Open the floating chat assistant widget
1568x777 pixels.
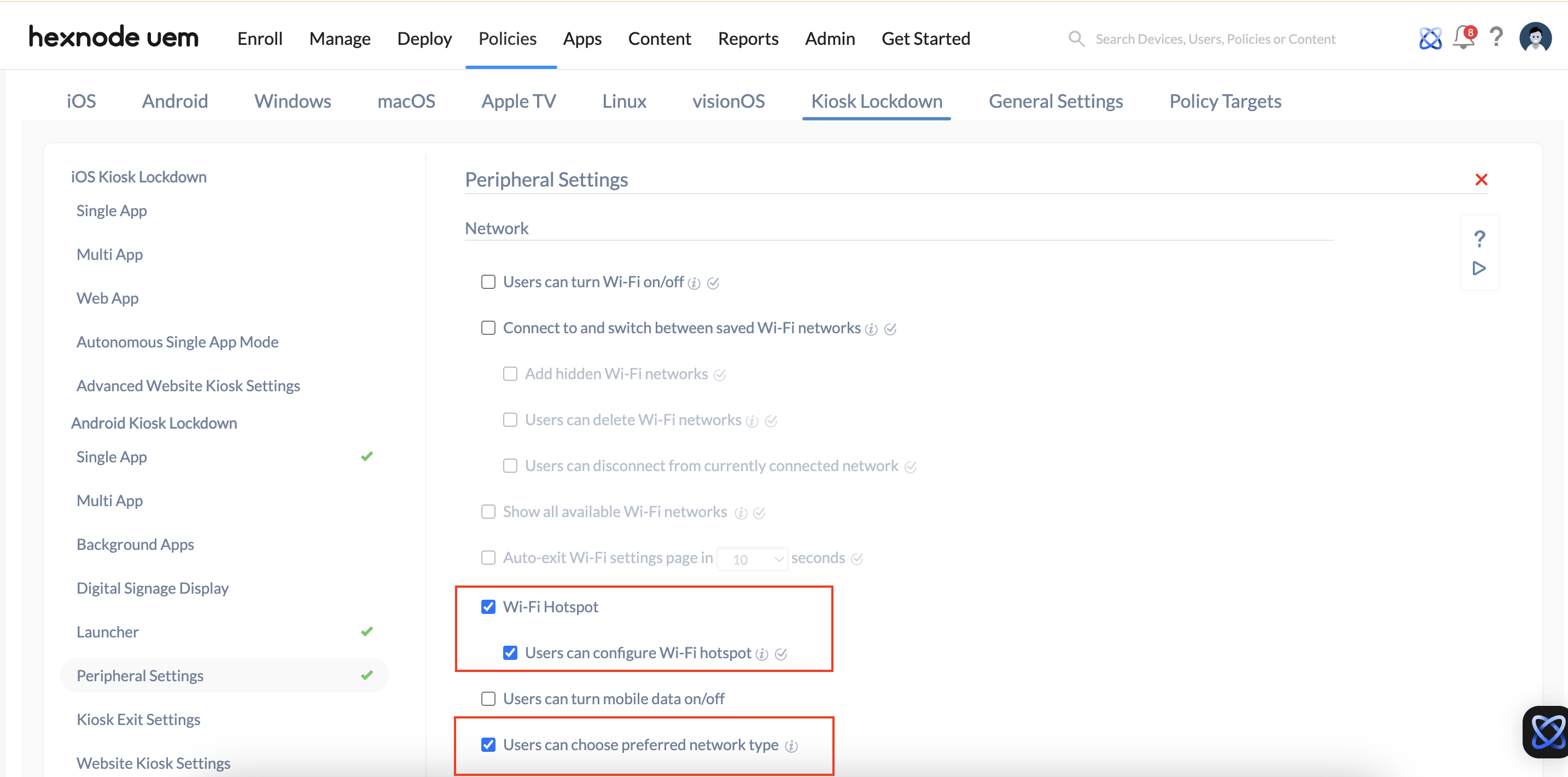1546,733
